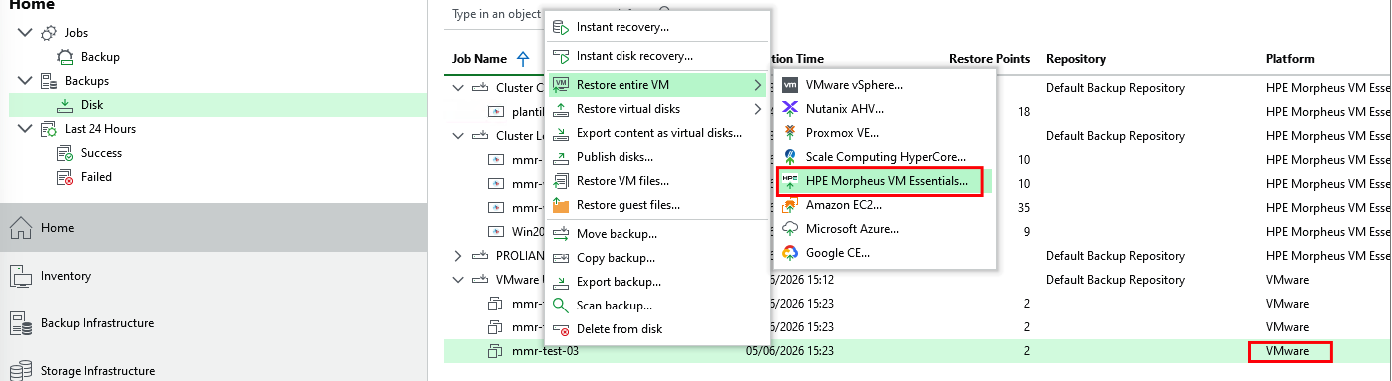The image size is (1392, 381).
Task: Select the plantil VM row
Action: [917, 112]
